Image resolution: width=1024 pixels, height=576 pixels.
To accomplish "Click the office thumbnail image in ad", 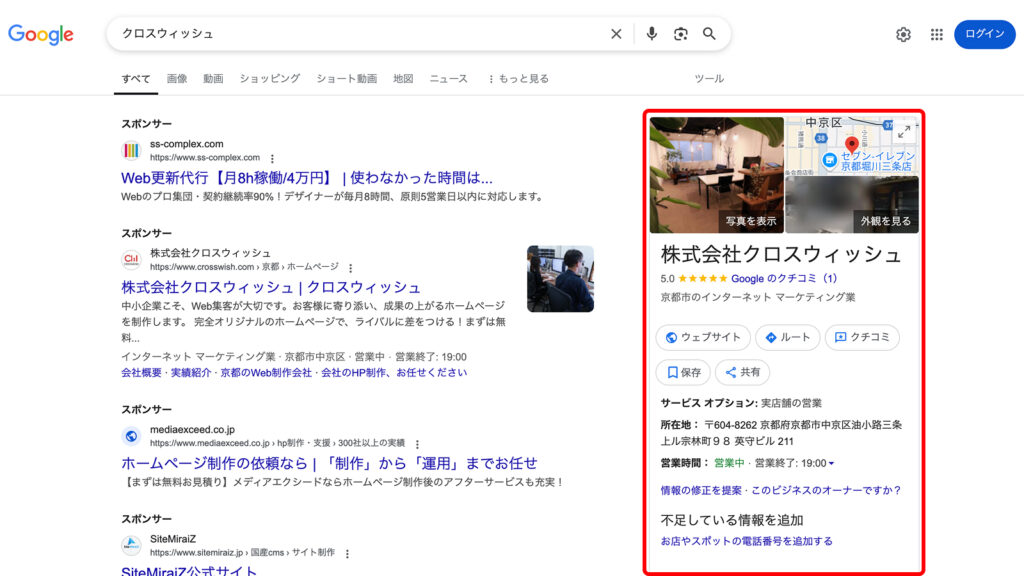I will [x=560, y=279].
